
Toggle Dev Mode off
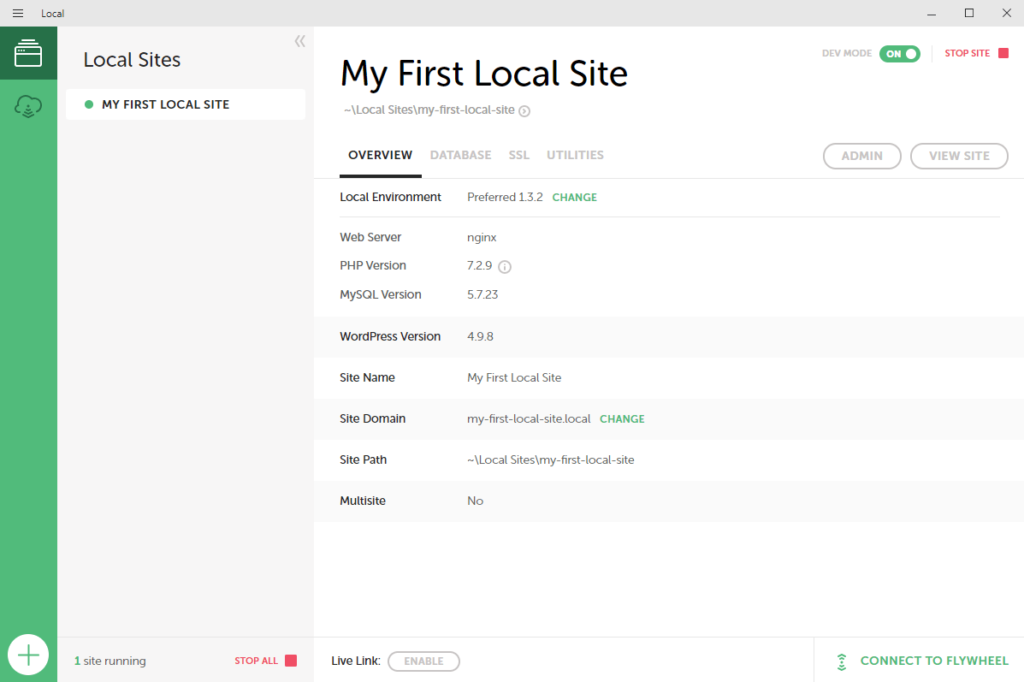[x=896, y=54]
